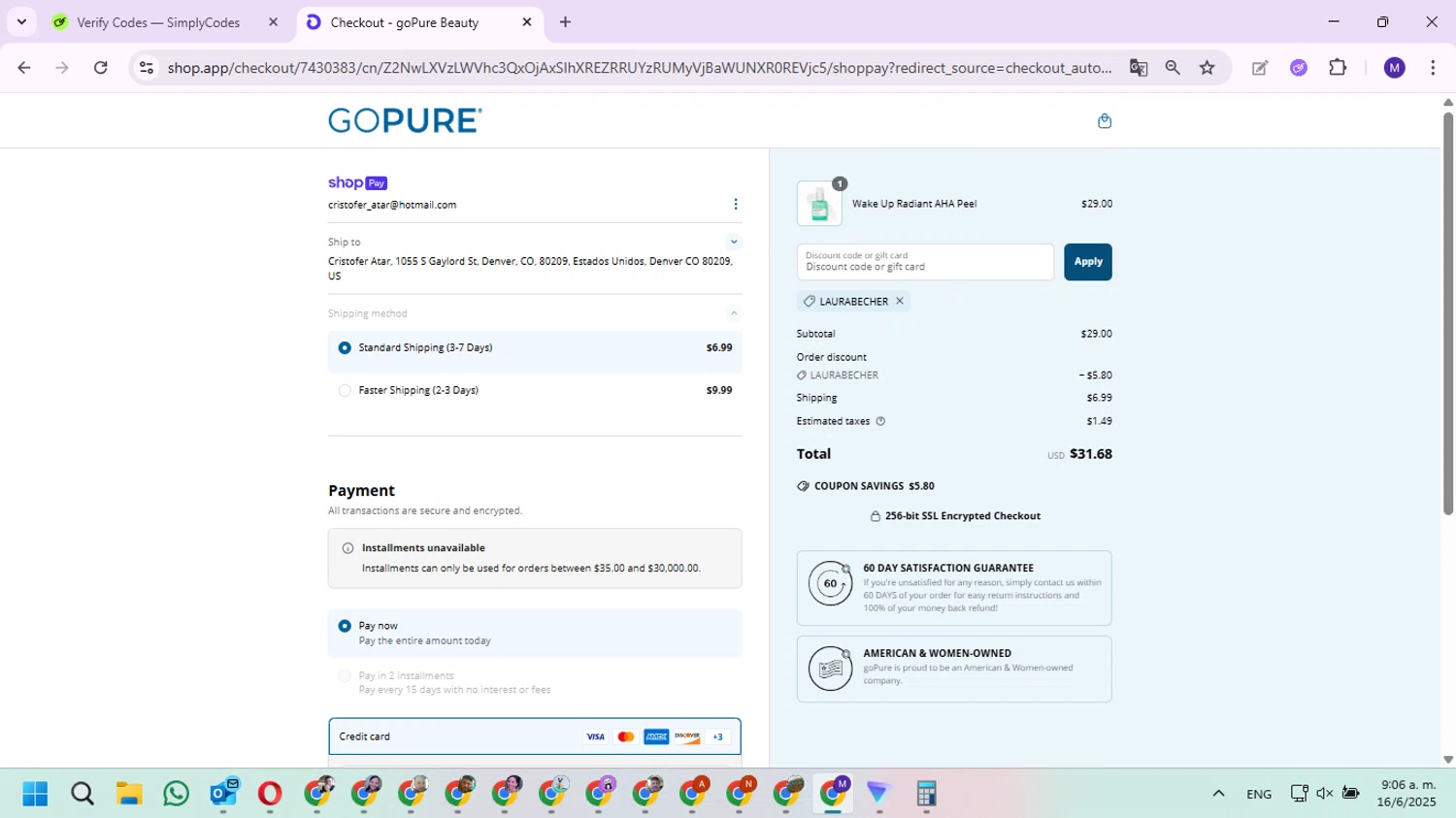This screenshot has height=818, width=1456.
Task: Remove the LAURABECHER discount tag
Action: point(900,301)
